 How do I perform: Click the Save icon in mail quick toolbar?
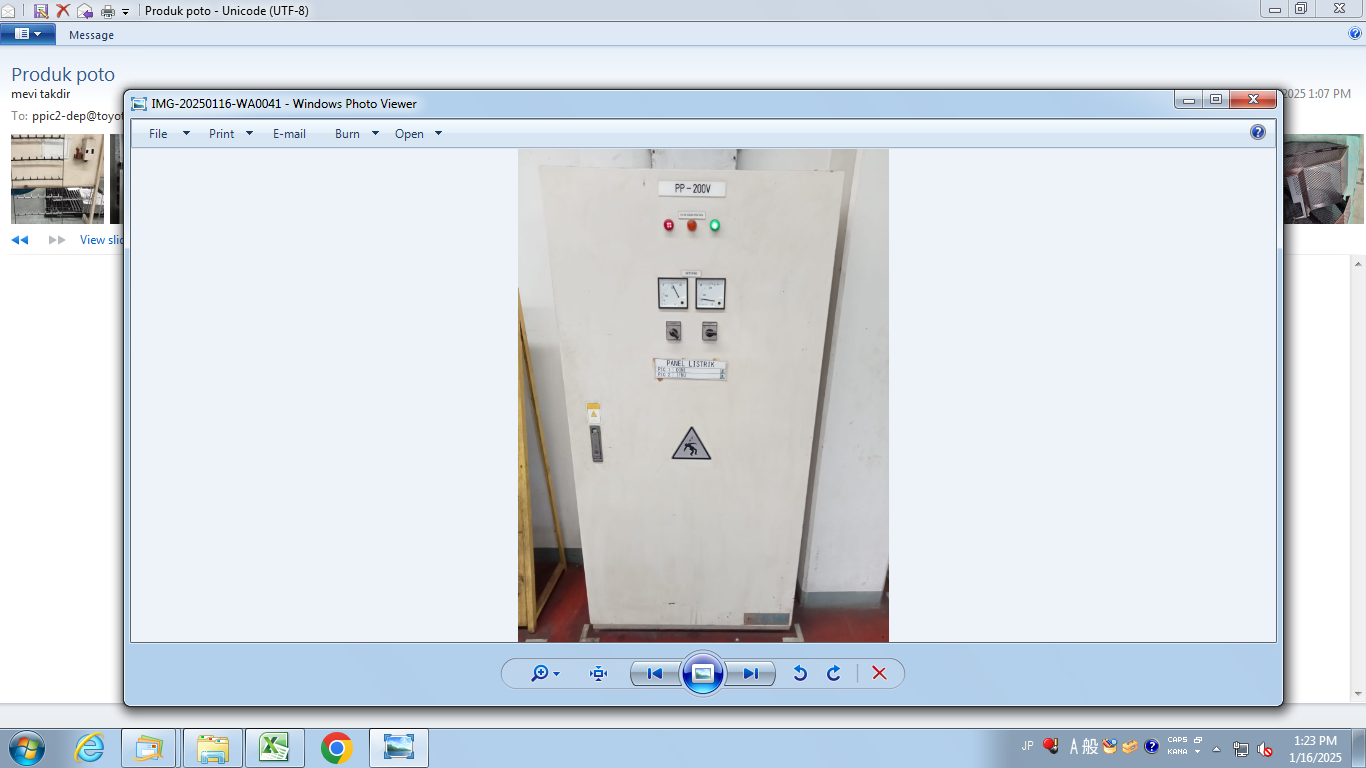tap(41, 10)
